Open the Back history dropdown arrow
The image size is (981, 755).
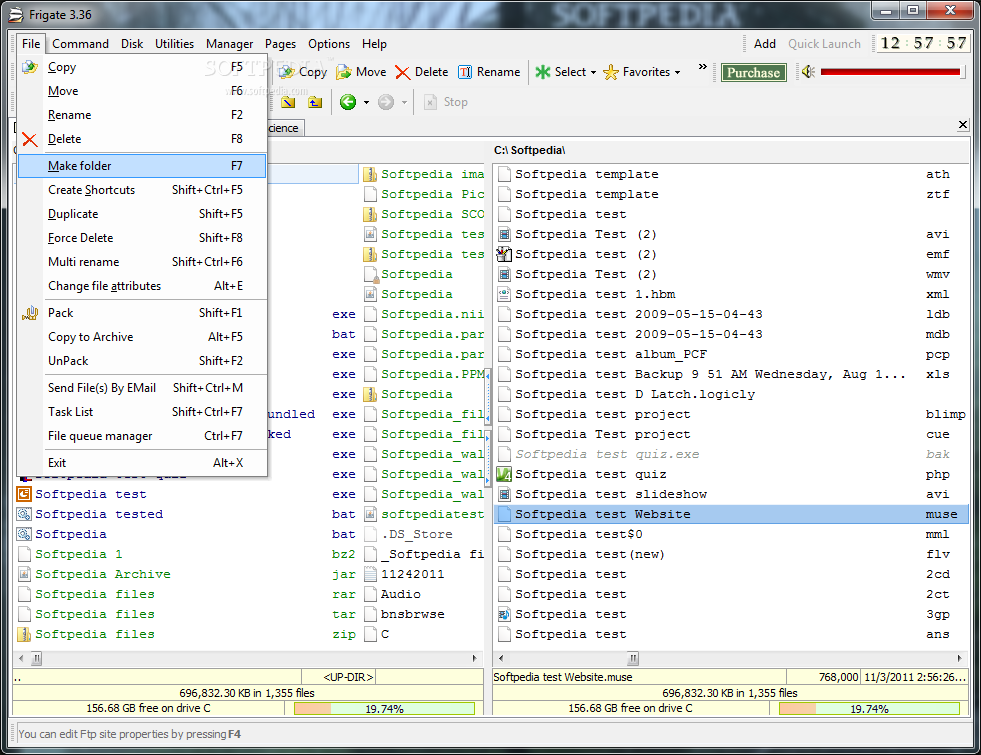click(366, 102)
